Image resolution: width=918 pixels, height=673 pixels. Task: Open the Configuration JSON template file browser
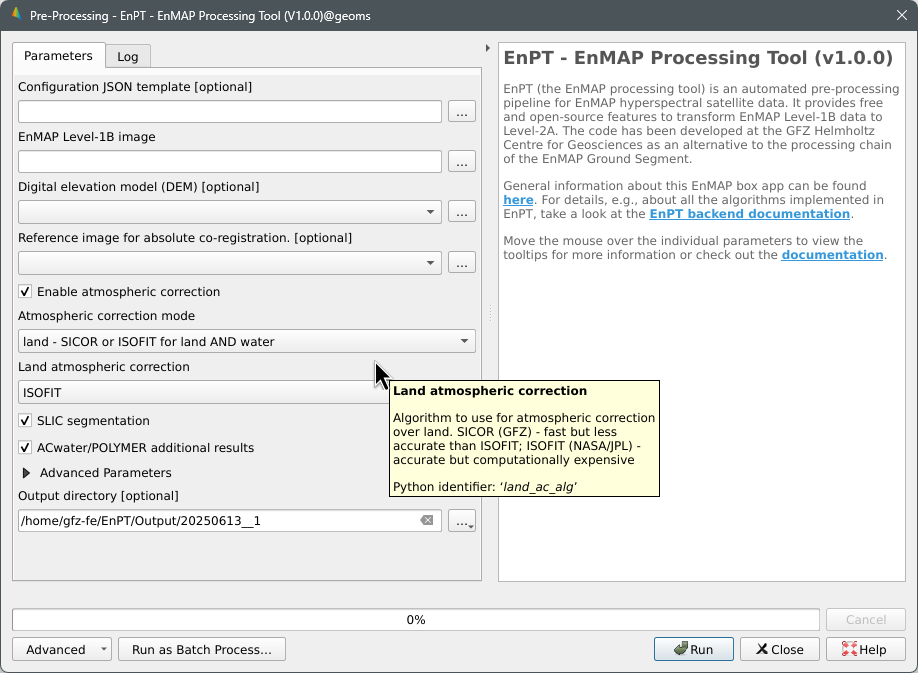(461, 111)
